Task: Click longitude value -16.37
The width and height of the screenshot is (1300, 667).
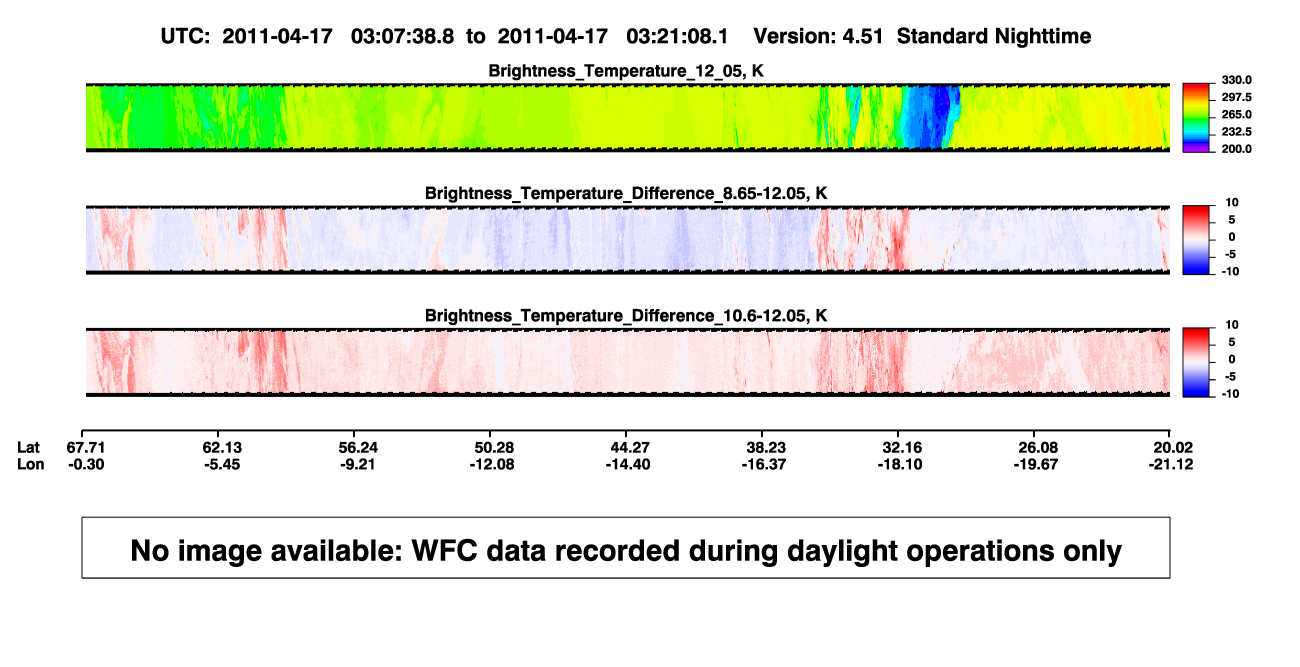Action: (x=763, y=464)
